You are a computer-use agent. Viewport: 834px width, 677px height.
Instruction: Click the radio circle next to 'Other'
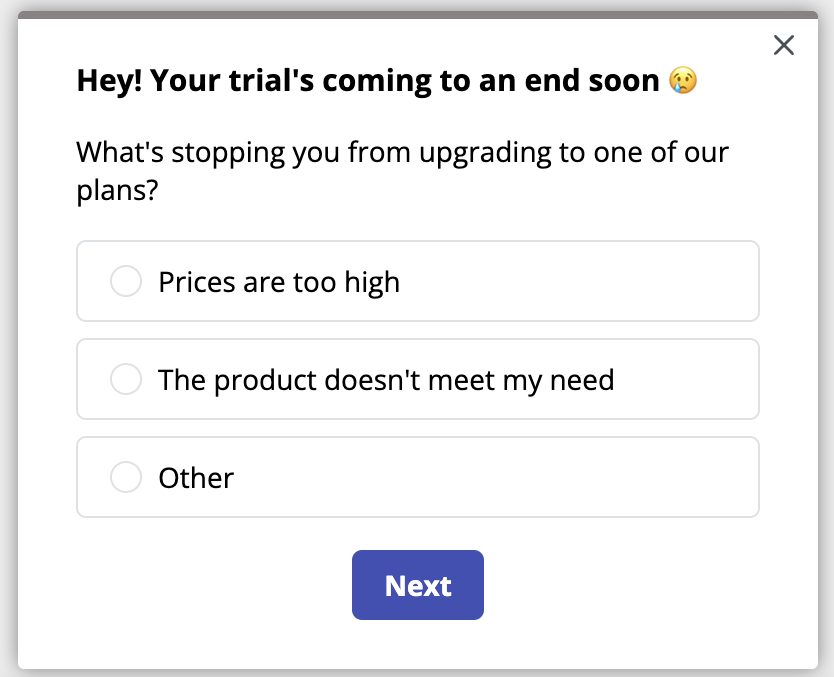tap(126, 477)
